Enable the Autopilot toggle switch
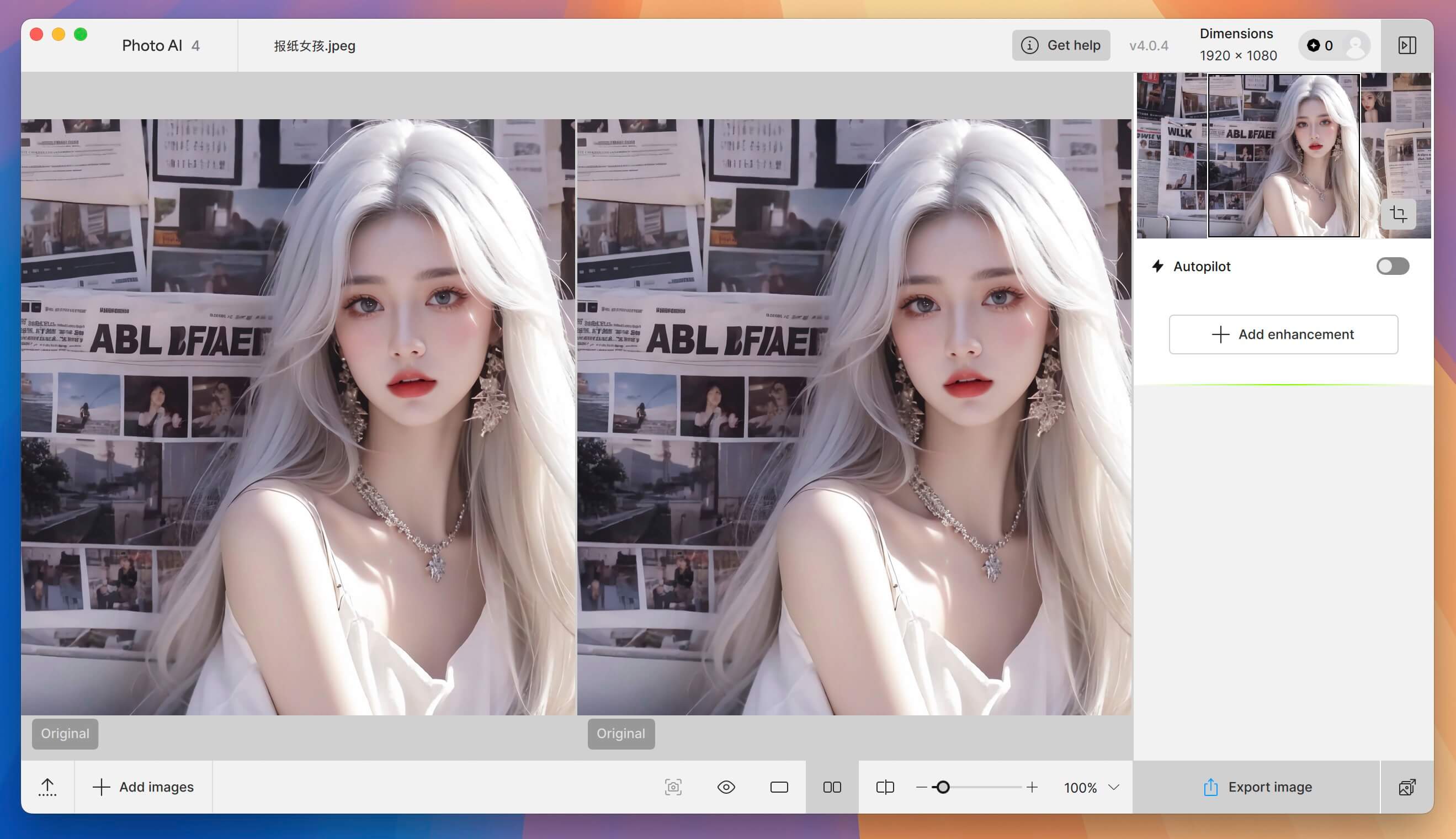 pos(1393,266)
